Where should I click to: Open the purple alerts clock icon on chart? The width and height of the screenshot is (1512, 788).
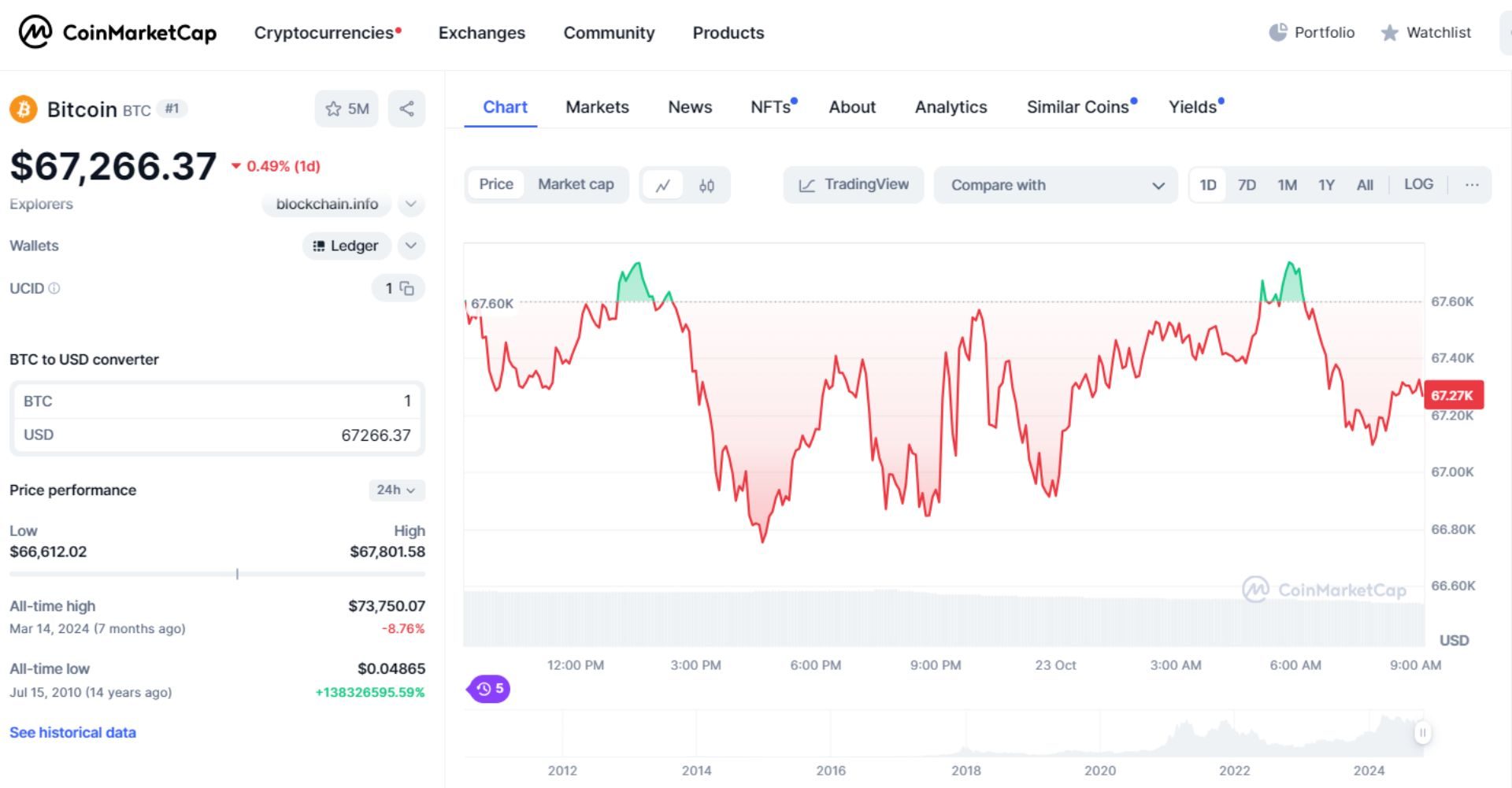tap(488, 688)
